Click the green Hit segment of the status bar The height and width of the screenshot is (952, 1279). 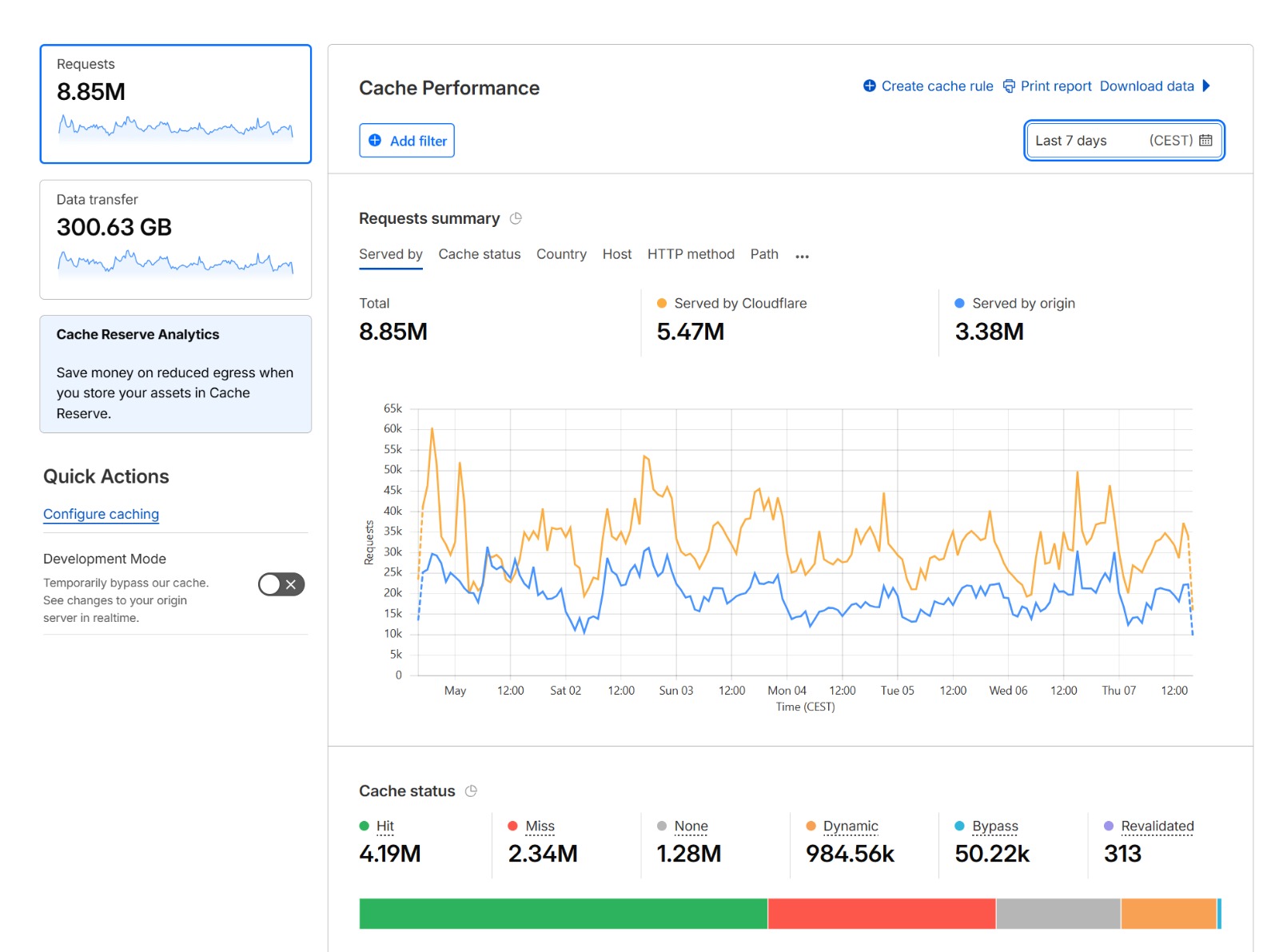pos(564,914)
